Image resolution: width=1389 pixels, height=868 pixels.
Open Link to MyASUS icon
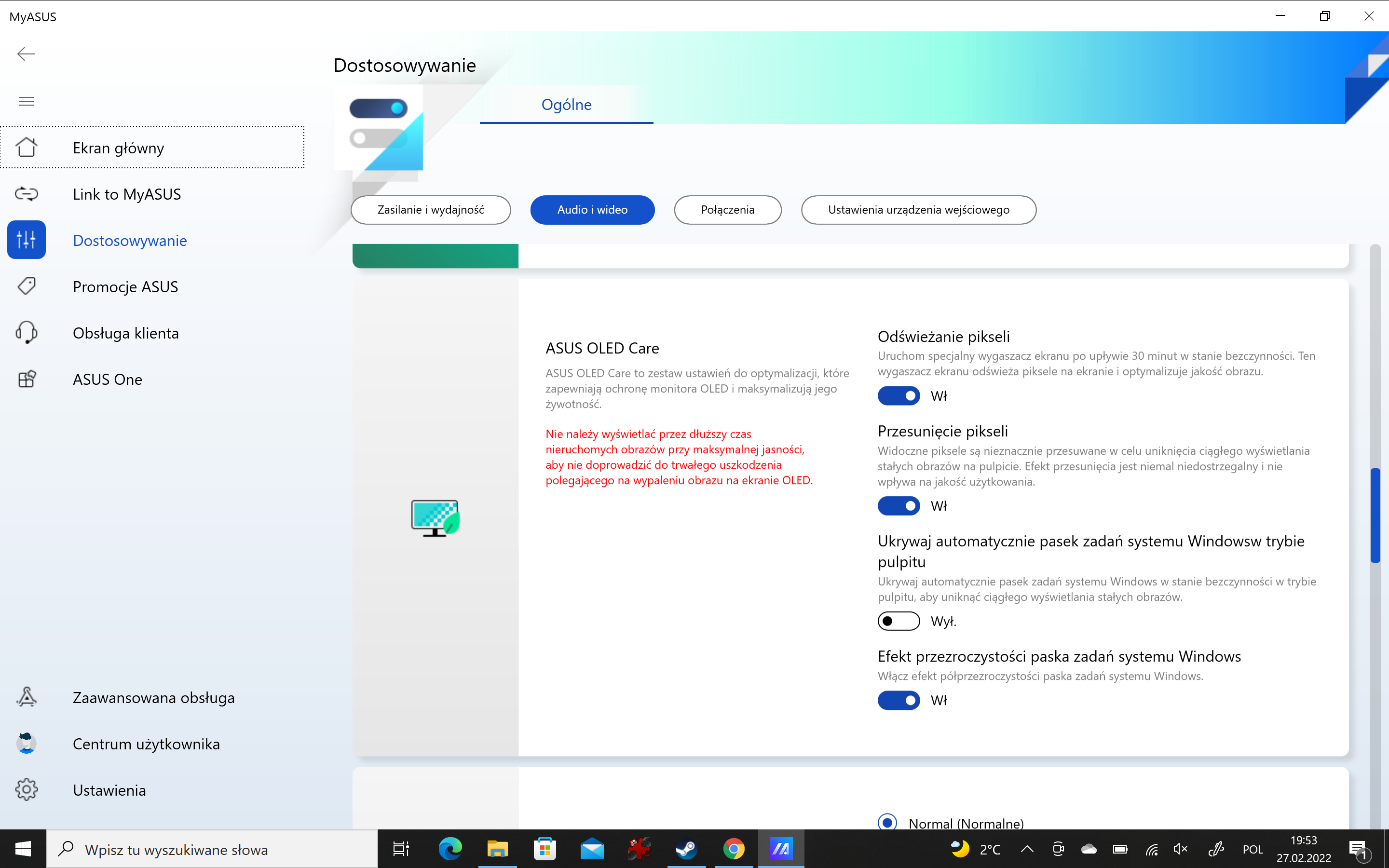[x=27, y=194]
